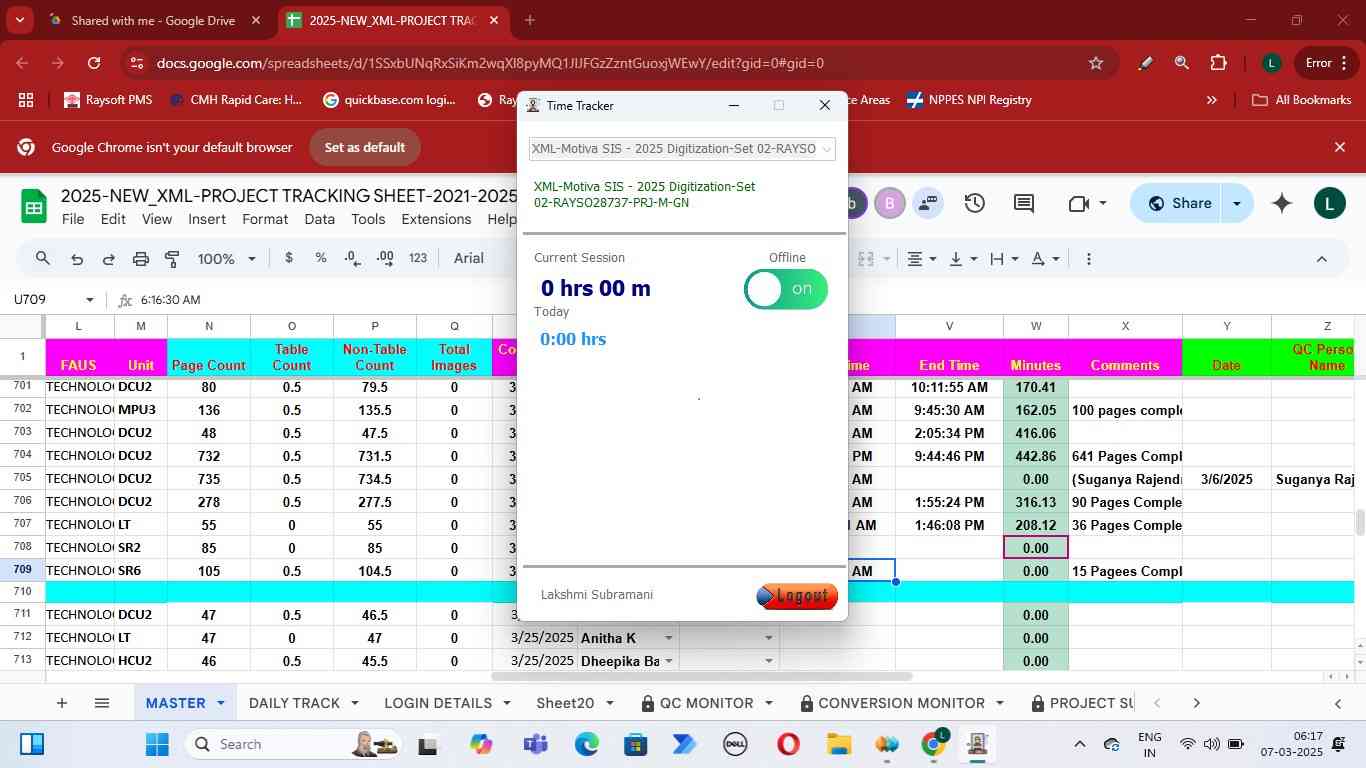
Task: Open the Extensions menu
Action: tap(436, 219)
